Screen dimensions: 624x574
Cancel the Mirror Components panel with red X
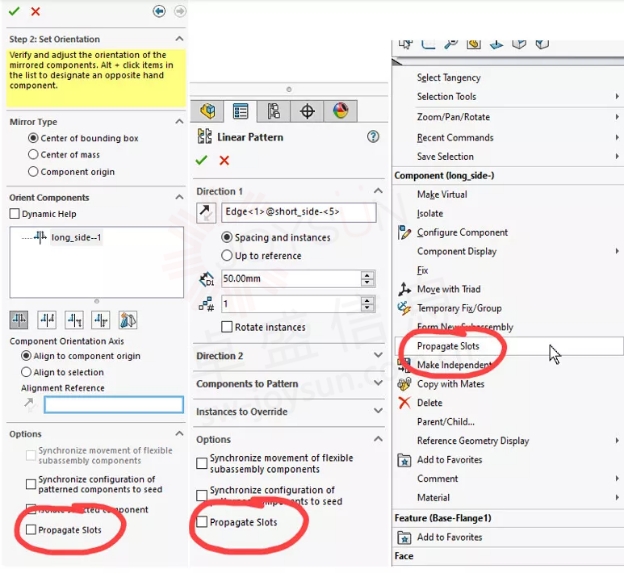[35, 11]
